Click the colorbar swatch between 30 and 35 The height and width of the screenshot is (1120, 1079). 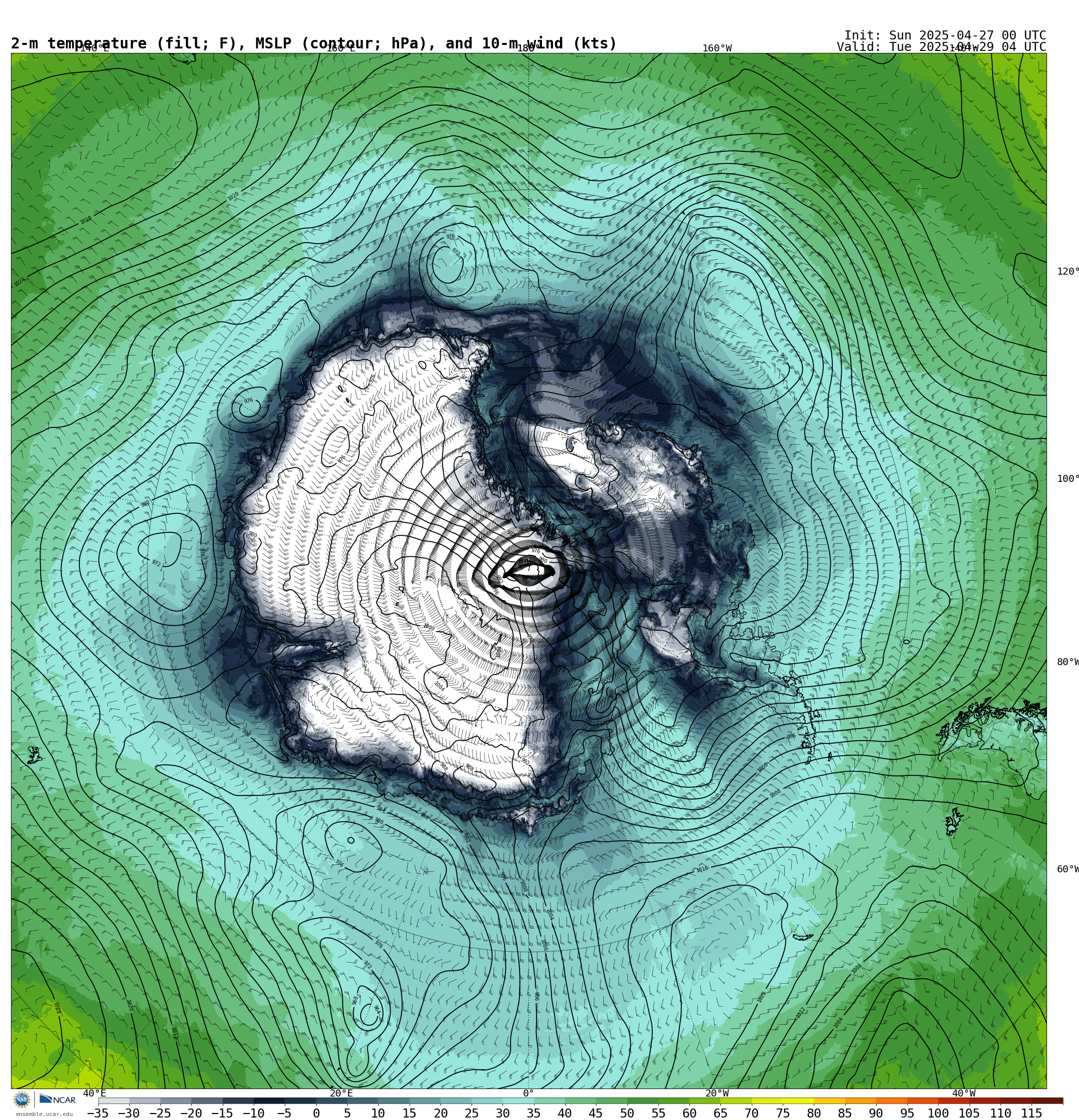click(518, 1101)
